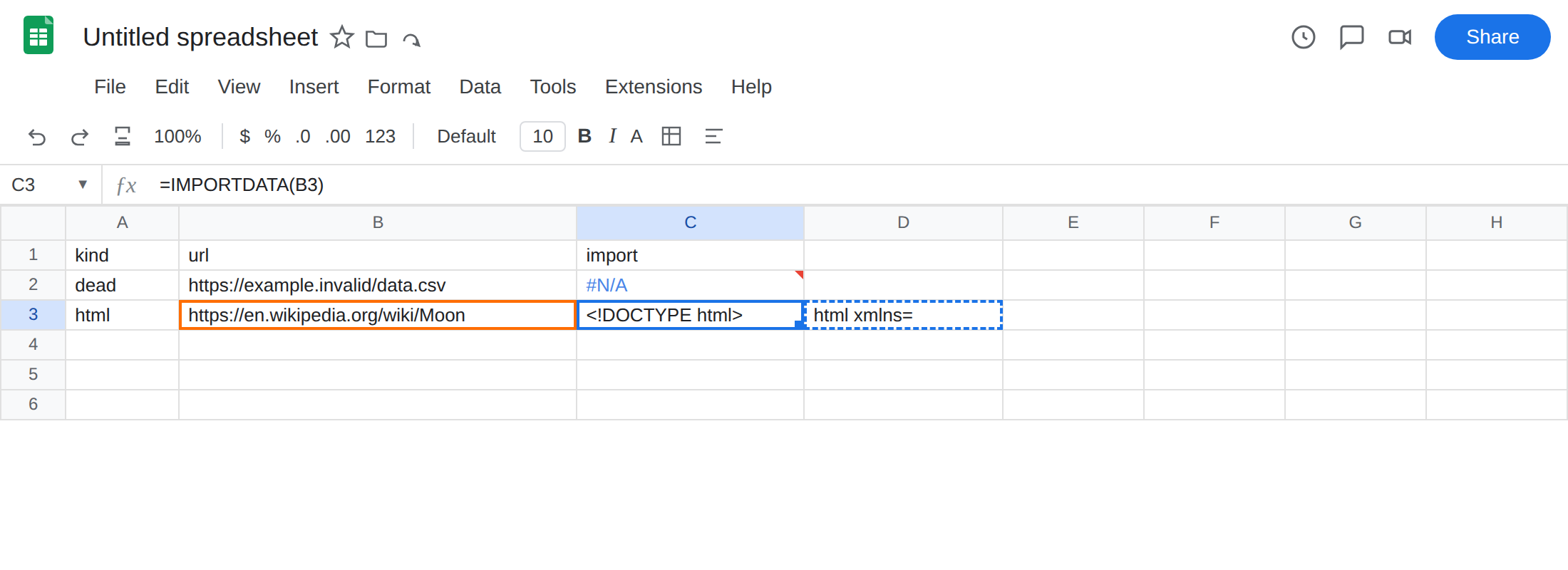1568x570 pixels.
Task: Open the comments panel icon
Action: (x=1352, y=37)
